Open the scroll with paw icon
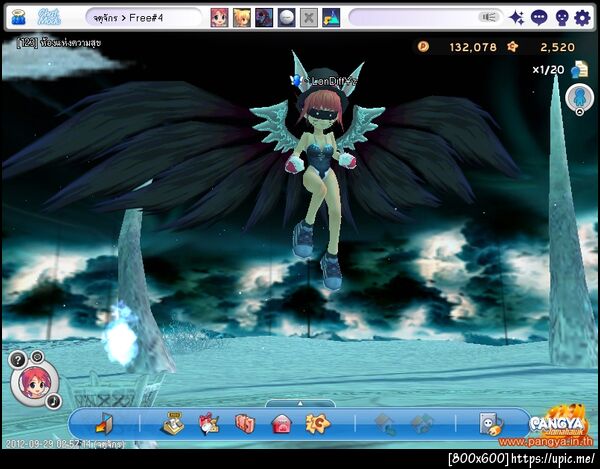The width and height of the screenshot is (600, 469). point(491,424)
